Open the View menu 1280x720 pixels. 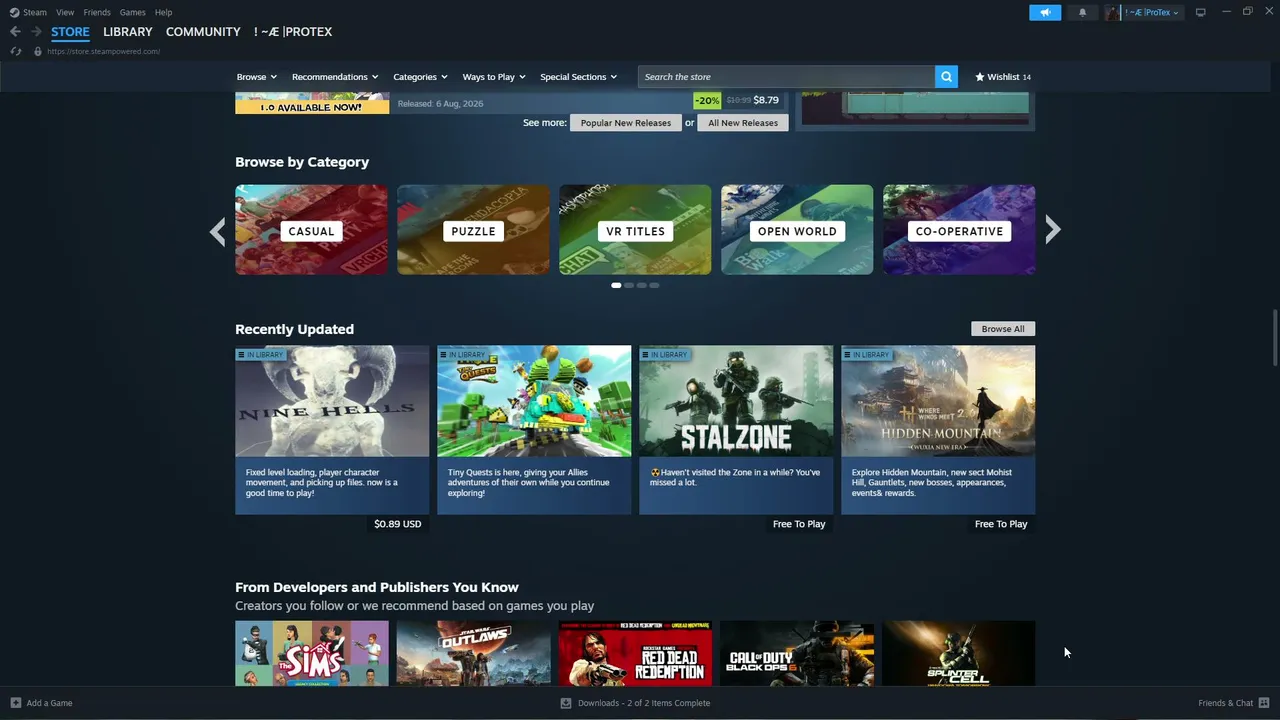[x=65, y=12]
